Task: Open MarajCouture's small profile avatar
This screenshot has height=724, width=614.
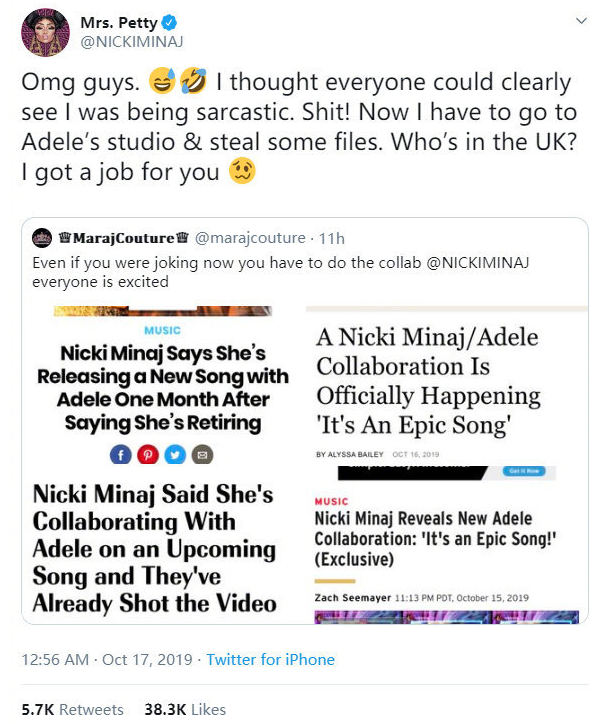Action: click(x=43, y=239)
